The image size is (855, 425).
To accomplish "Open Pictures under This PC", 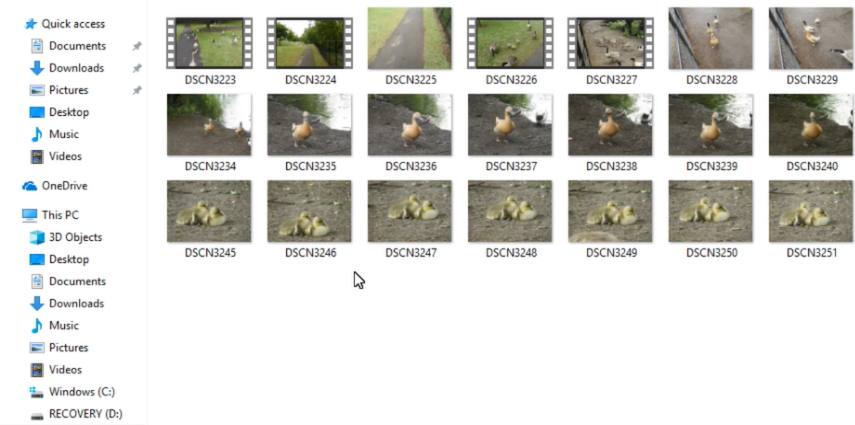I will 69,348.
